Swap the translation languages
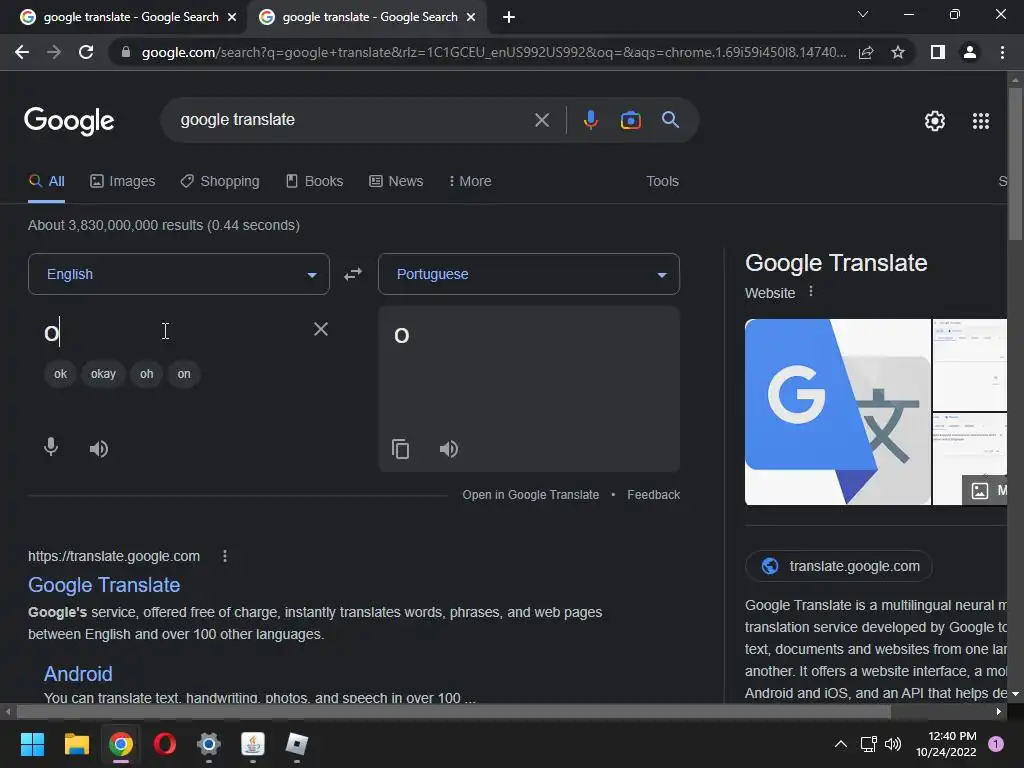 (x=353, y=274)
